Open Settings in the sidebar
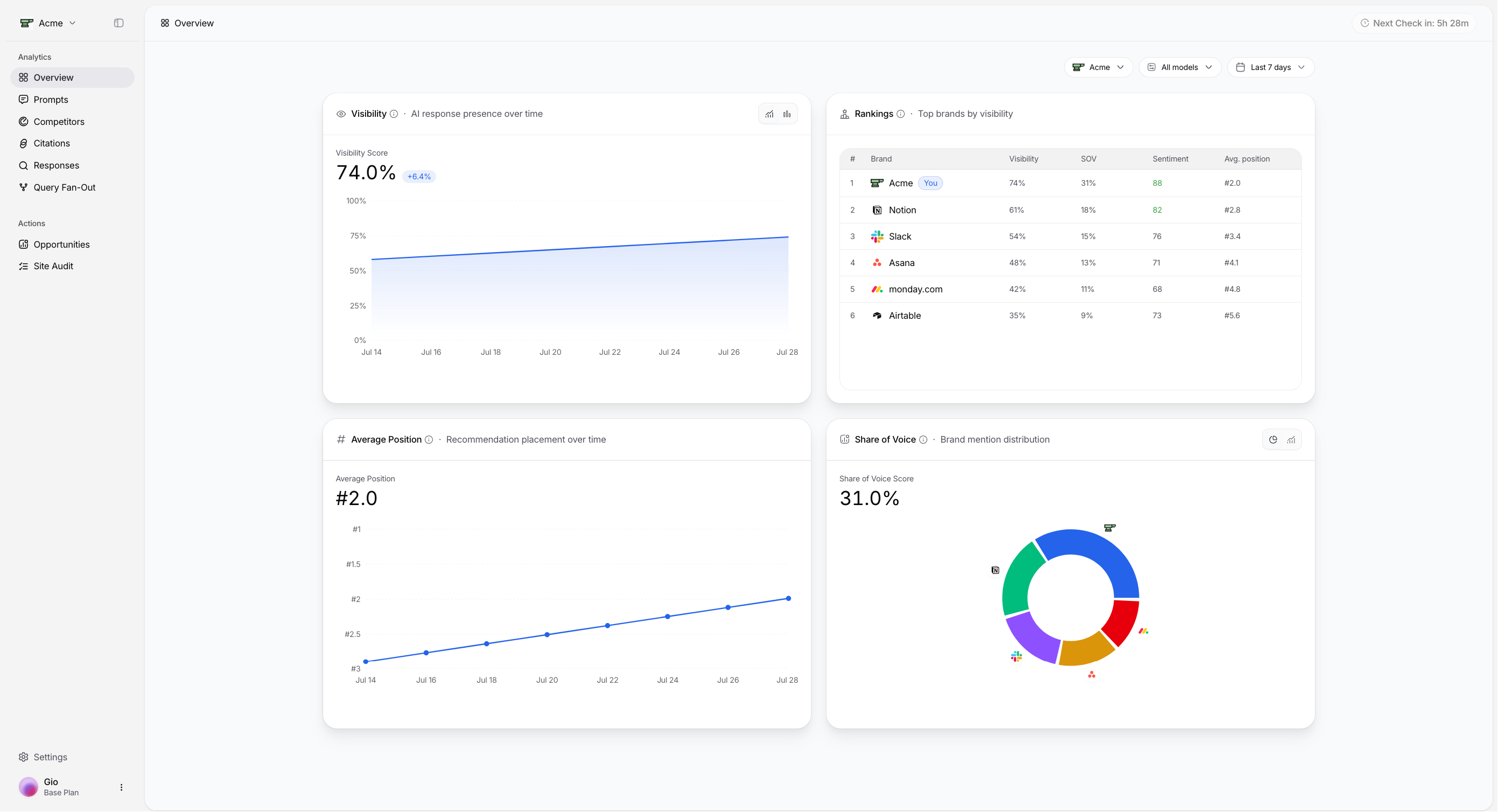The image size is (1498, 812). coord(72,757)
